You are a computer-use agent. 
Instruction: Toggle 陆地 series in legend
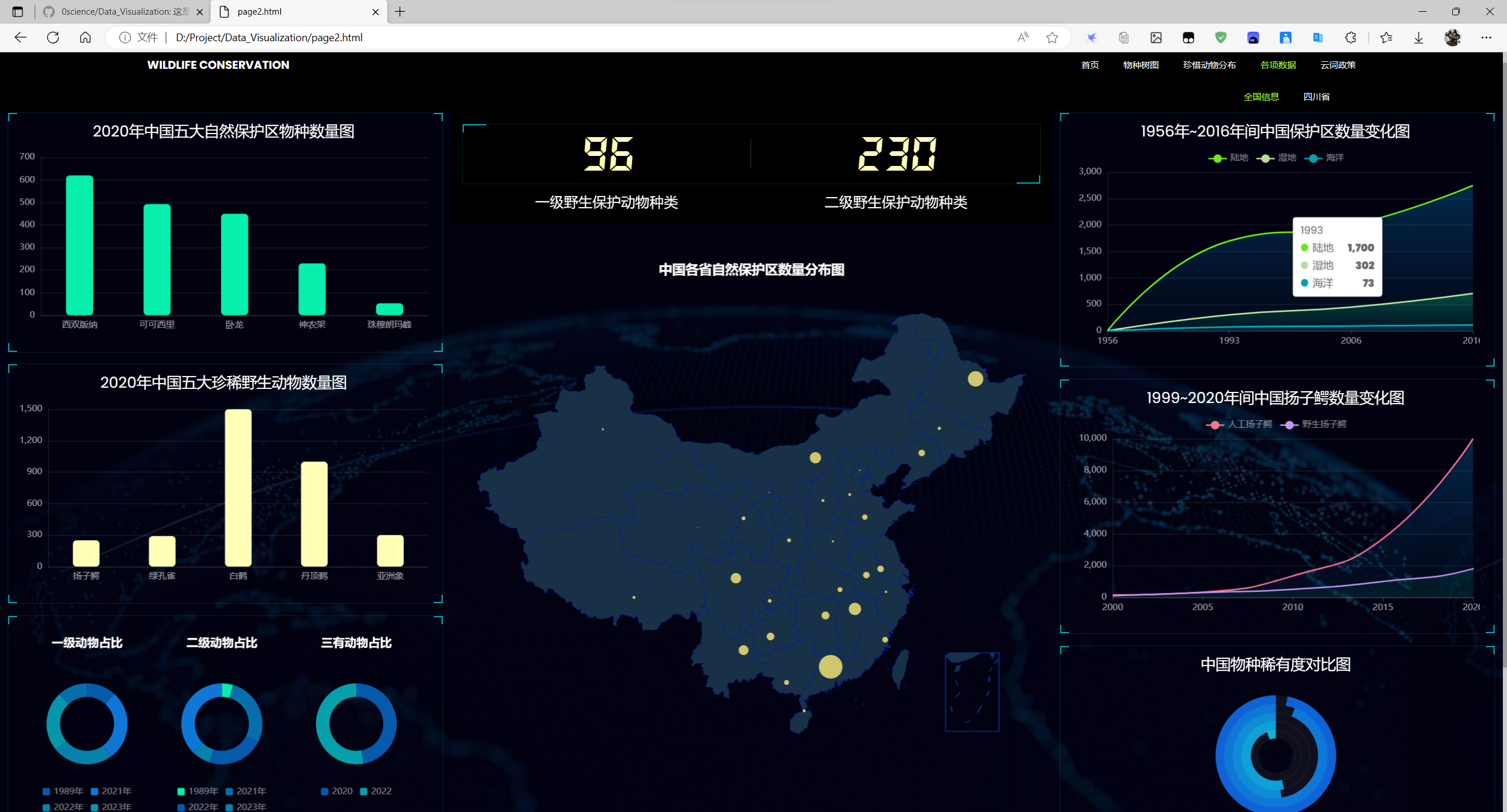(1229, 158)
